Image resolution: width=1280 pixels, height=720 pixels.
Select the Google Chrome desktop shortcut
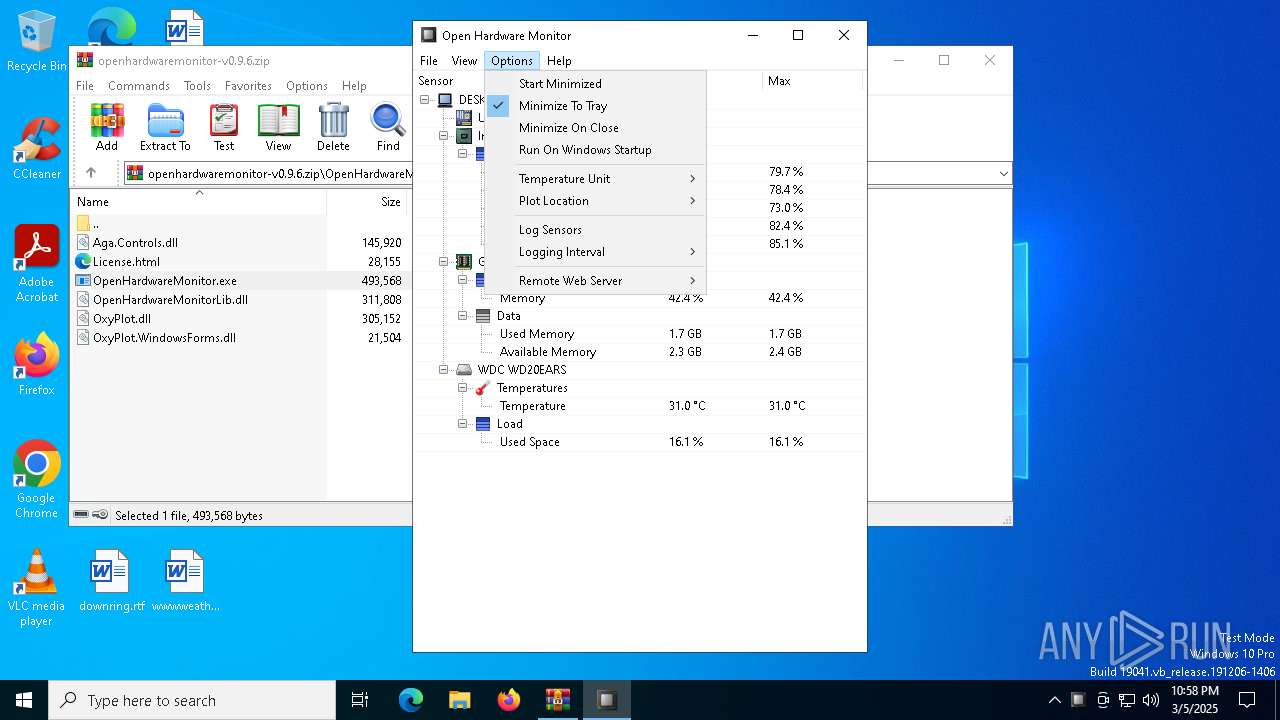37,479
